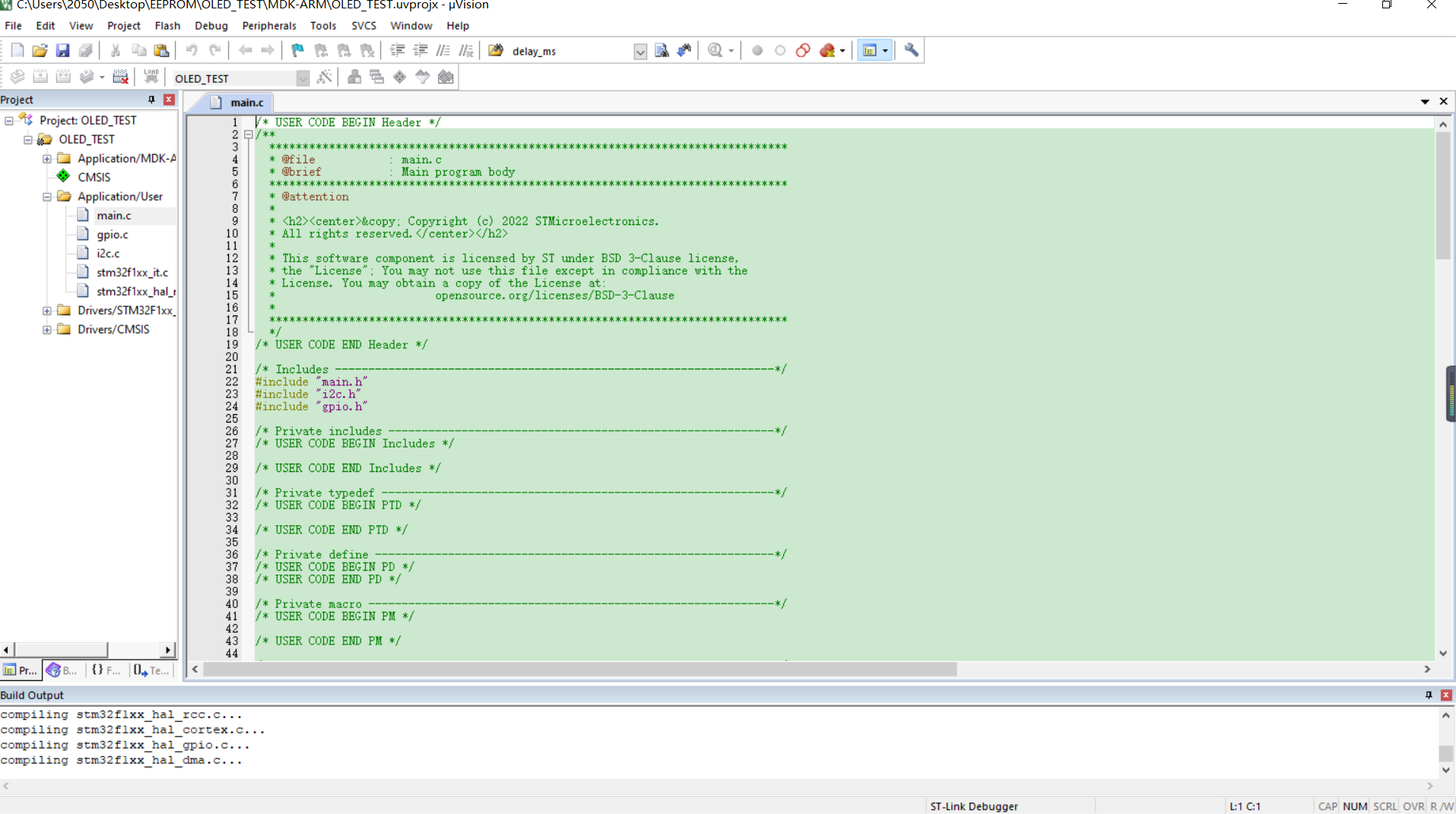Open Manage Run-Time Environment diamond icon
The image size is (1456, 814).
399,77
